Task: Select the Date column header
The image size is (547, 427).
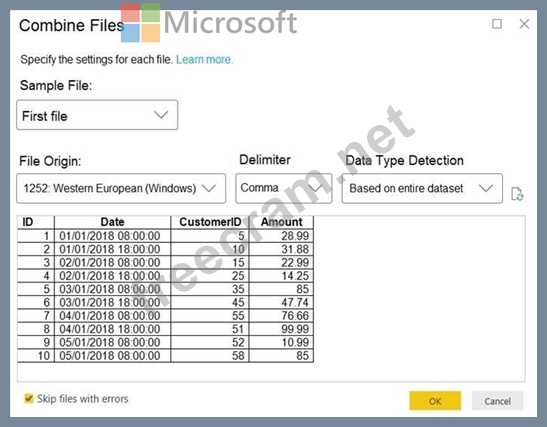Action: [x=112, y=222]
